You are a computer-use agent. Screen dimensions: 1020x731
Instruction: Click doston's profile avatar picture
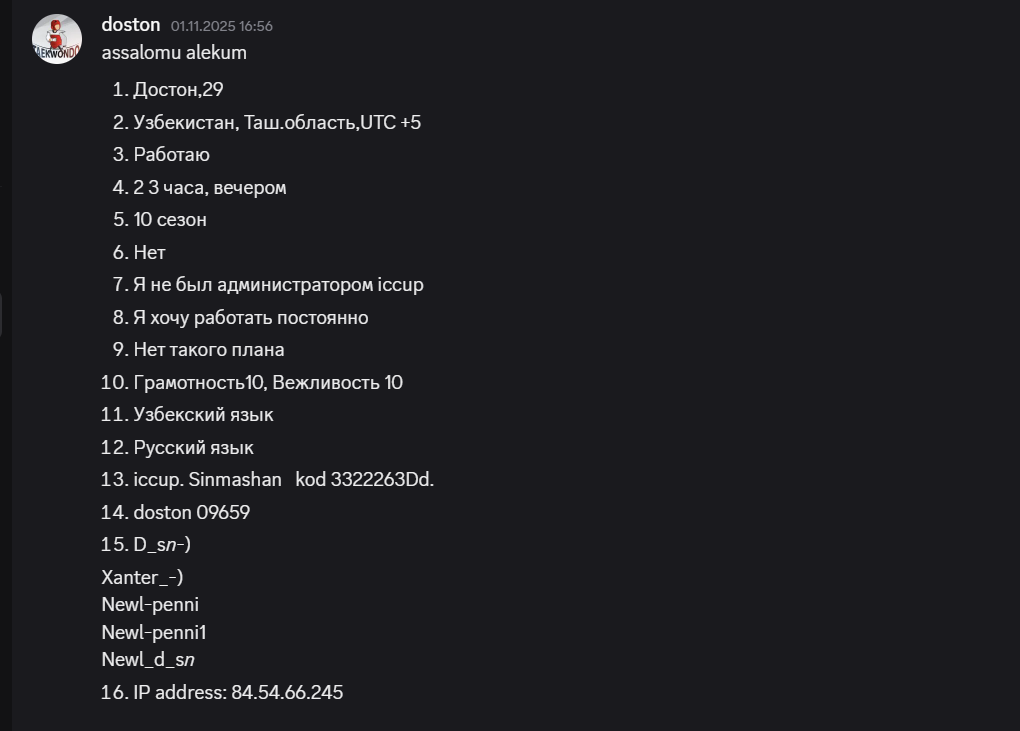click(x=57, y=39)
